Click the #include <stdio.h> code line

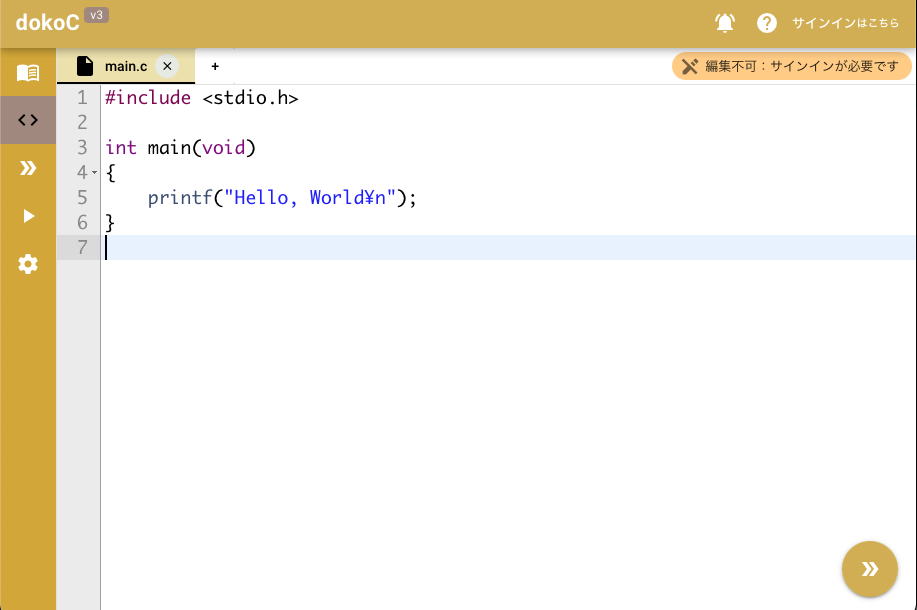201,98
